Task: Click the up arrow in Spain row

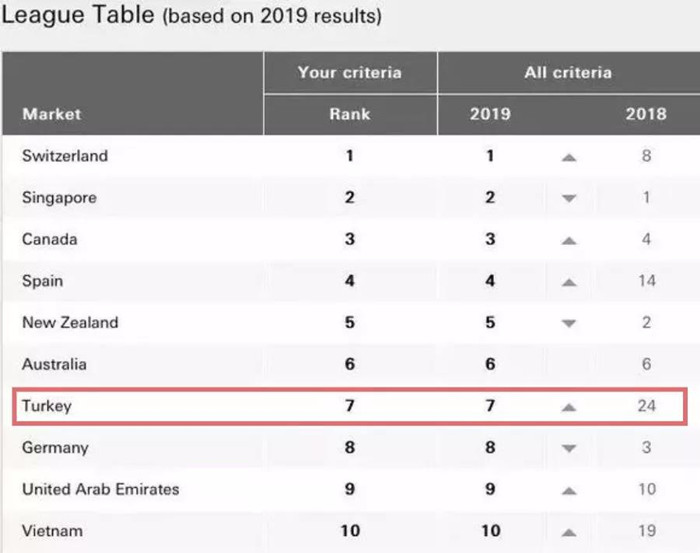Action: (x=569, y=282)
